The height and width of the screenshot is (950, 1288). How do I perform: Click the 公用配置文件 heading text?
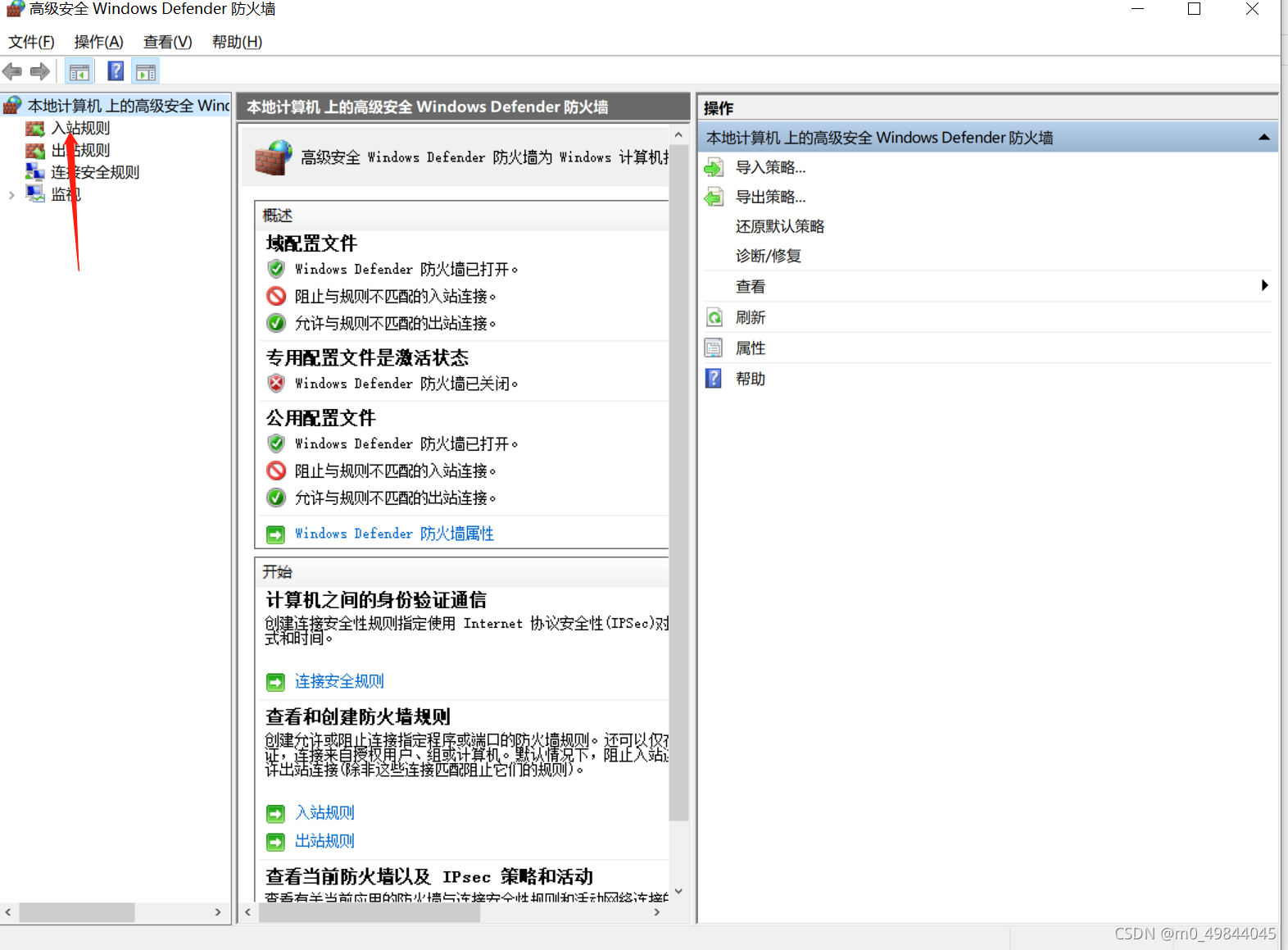[x=320, y=418]
